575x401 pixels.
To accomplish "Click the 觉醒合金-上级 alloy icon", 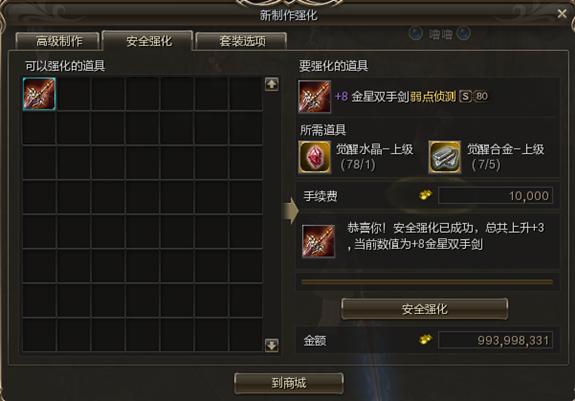I will 444,157.
